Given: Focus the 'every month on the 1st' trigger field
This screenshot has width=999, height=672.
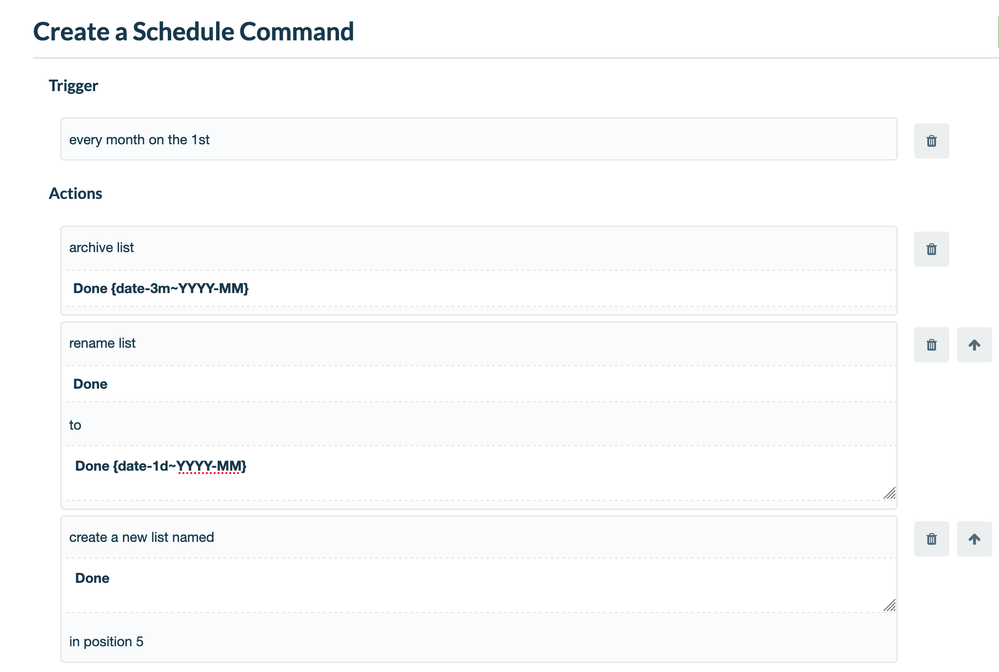Looking at the screenshot, I should pos(478,139).
